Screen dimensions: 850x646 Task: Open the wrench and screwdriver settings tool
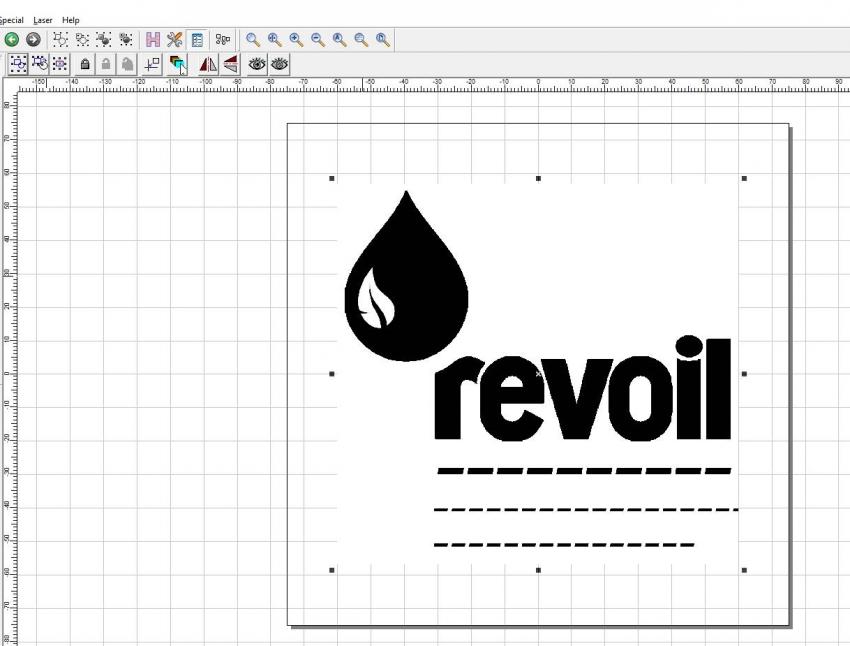pos(174,40)
